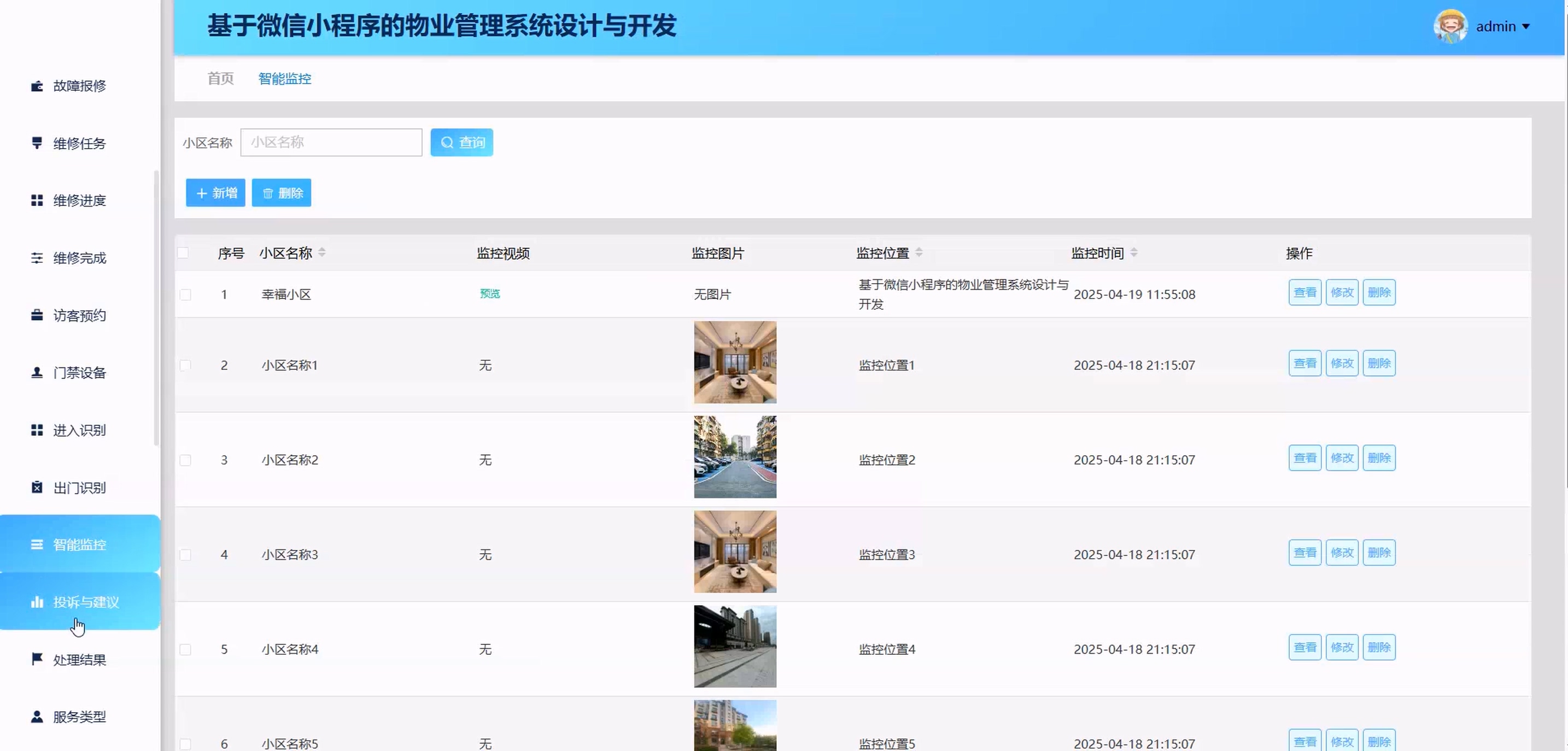Click the sidebar vertical scrollbar
Screen dimensions: 1568x751
click(x=156, y=307)
